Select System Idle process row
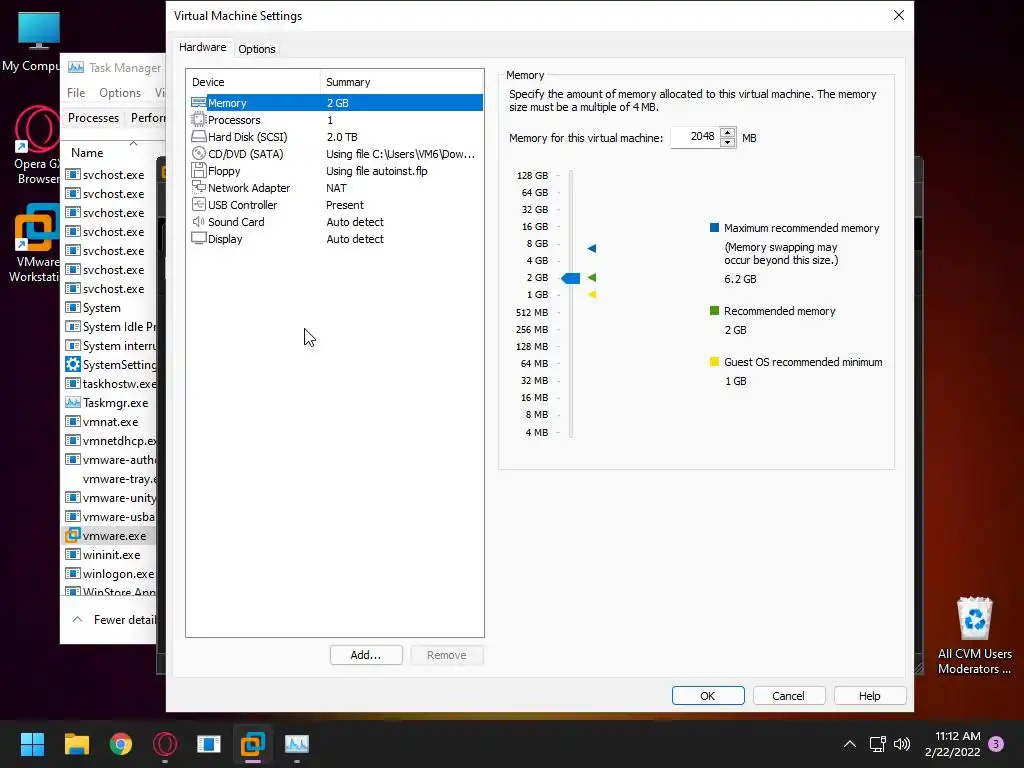The image size is (1024, 768). coord(108,327)
